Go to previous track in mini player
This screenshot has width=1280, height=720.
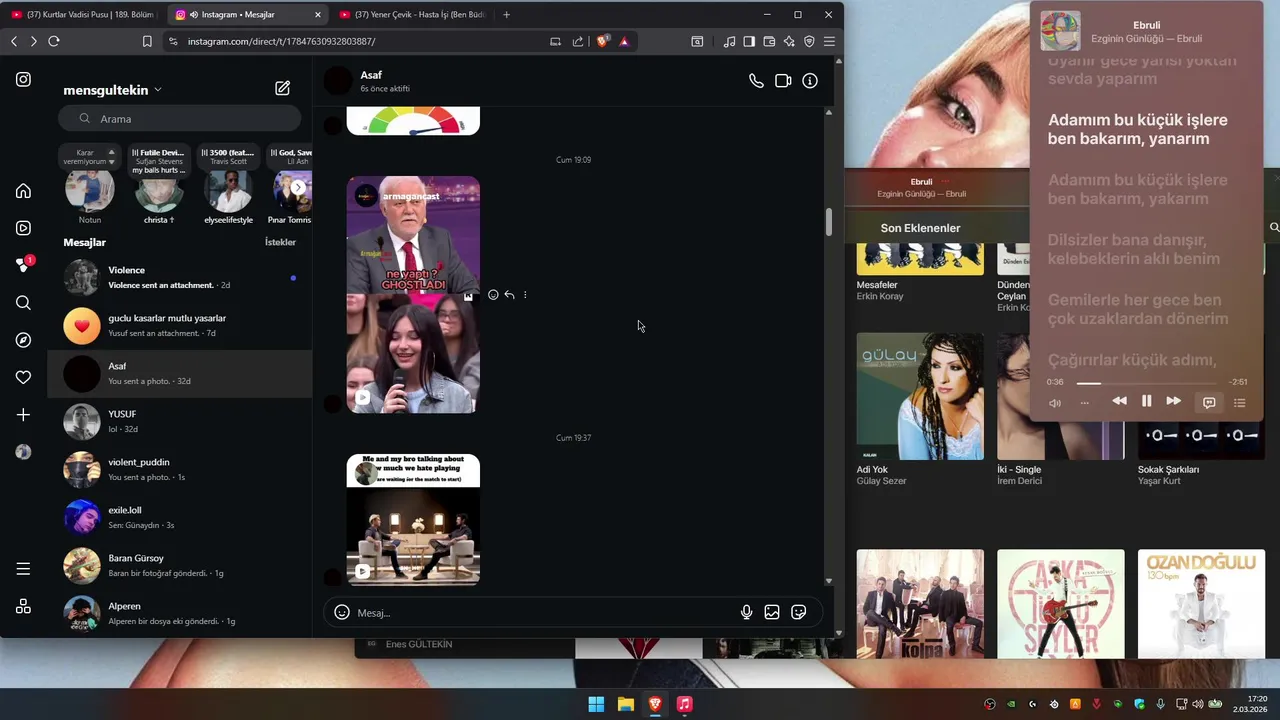click(1119, 401)
